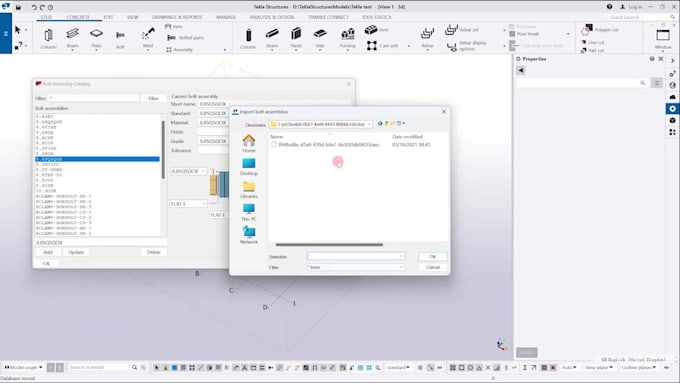Expand the Directories path dropdown

click(x=369, y=124)
